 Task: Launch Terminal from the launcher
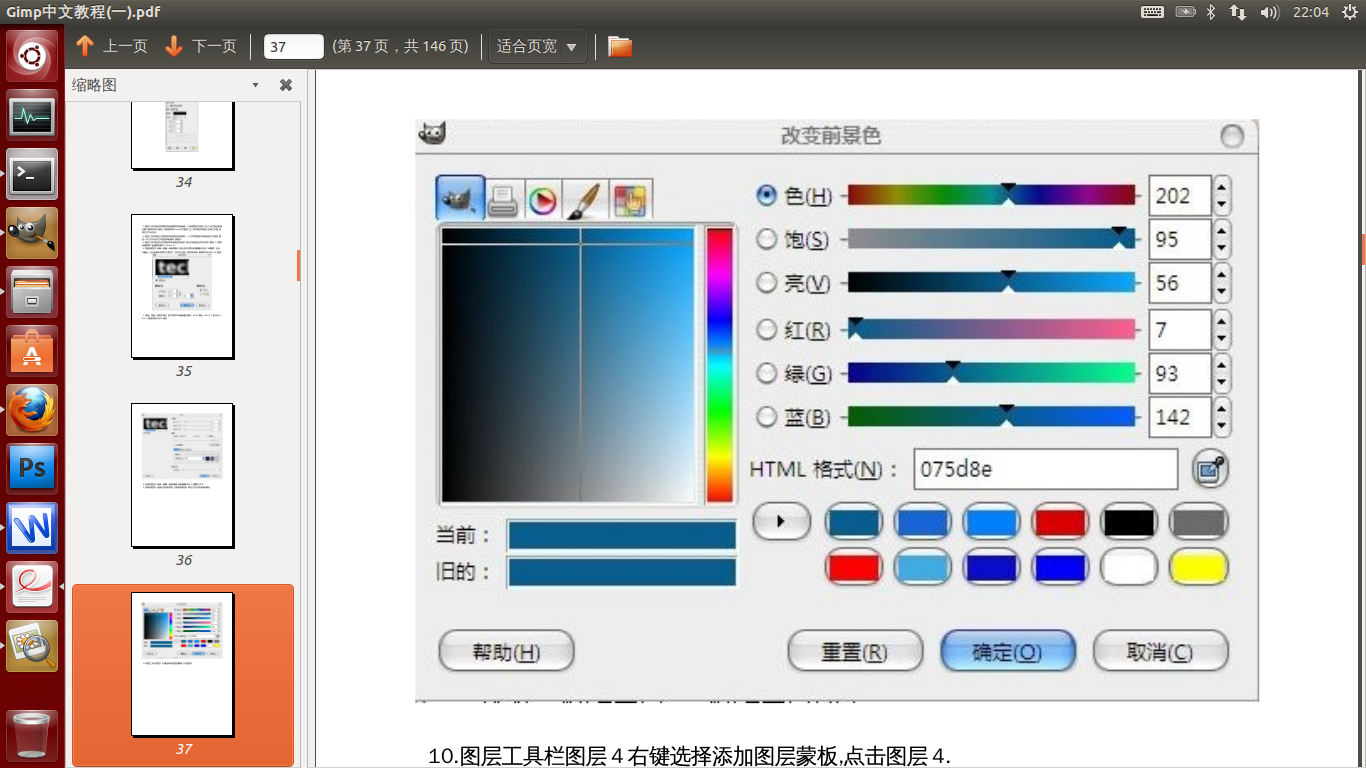tap(32, 174)
